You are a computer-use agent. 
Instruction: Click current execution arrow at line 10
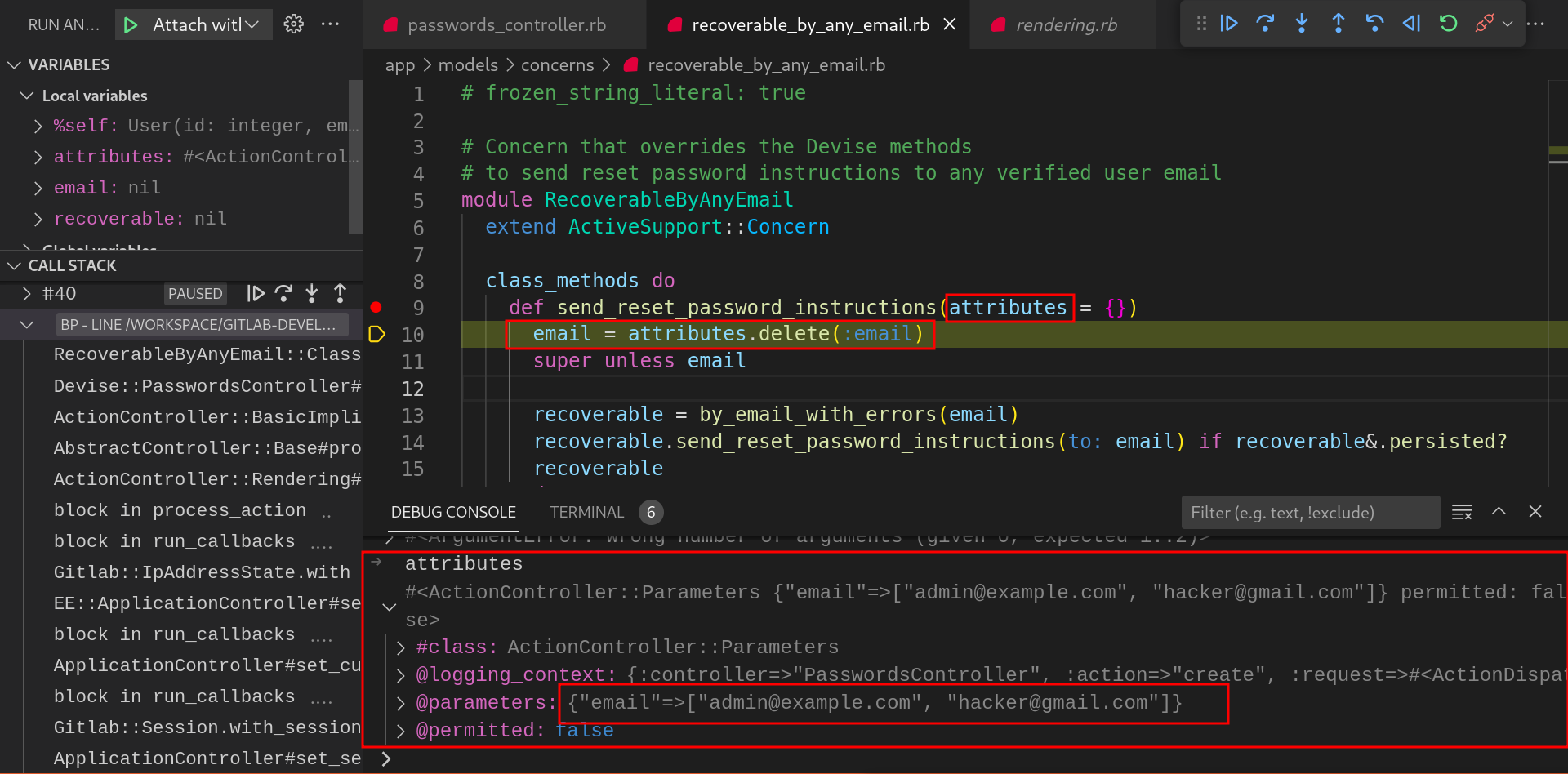pos(376,334)
